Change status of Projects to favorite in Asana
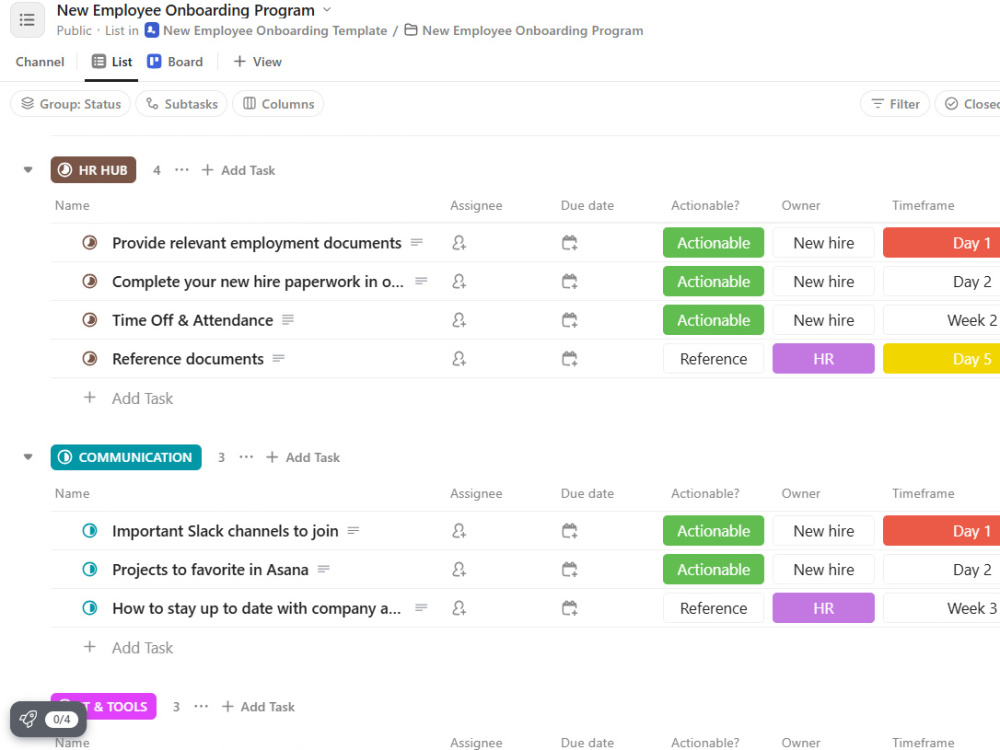The image size is (1000, 750). 90,570
